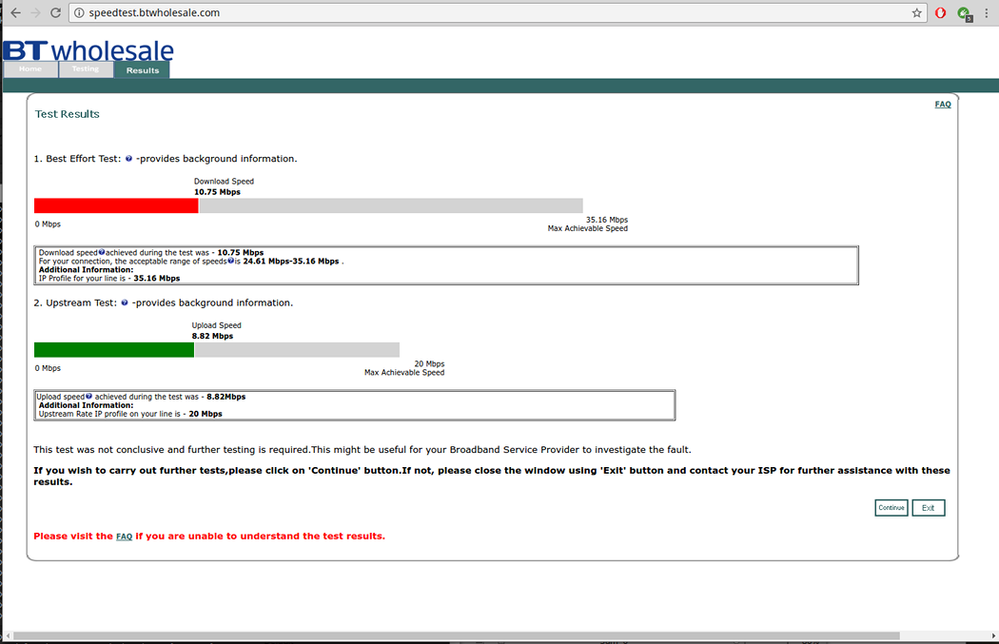Click the browser forward arrow

(x=35, y=13)
